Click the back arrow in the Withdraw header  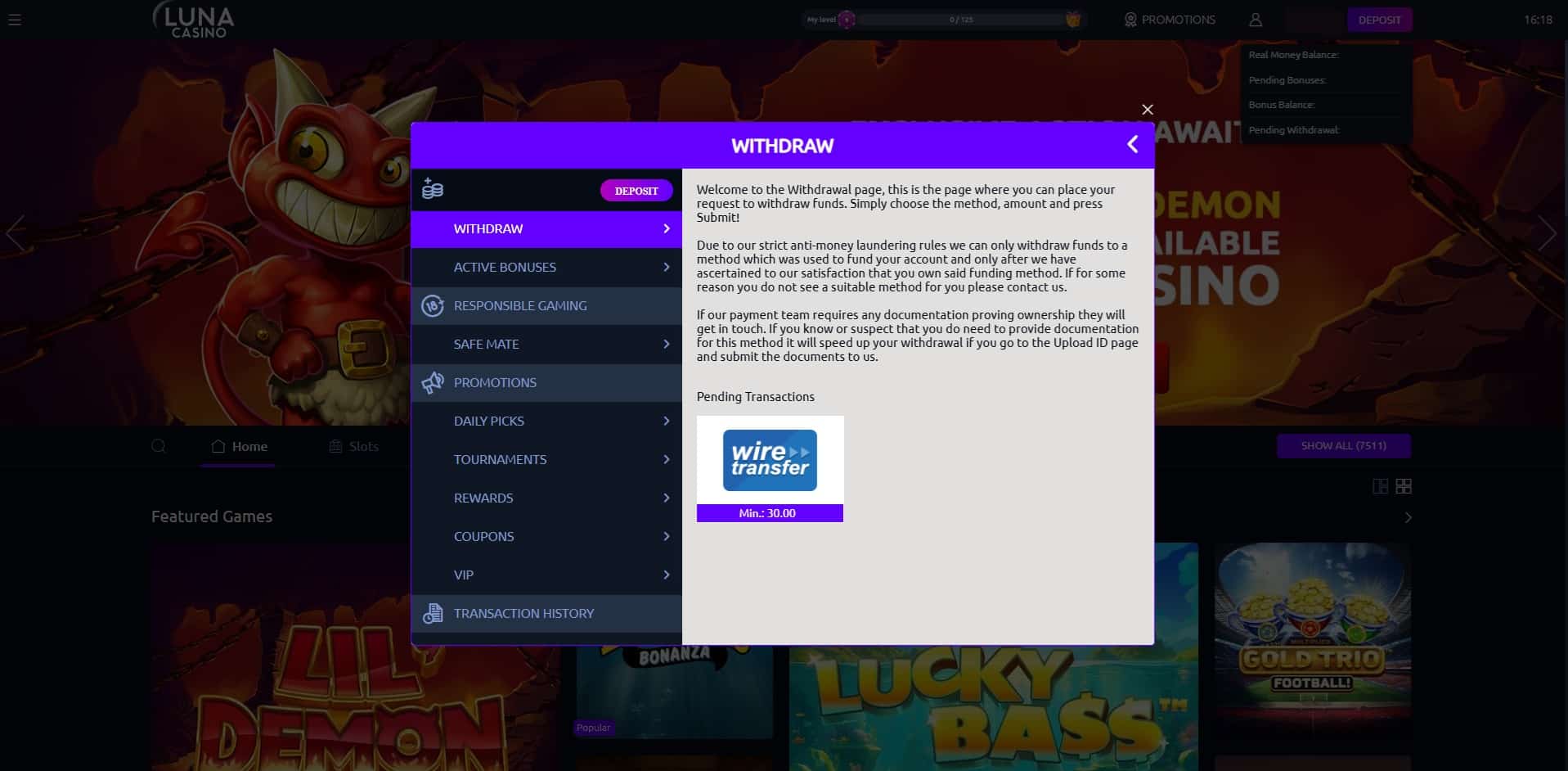tap(1133, 144)
